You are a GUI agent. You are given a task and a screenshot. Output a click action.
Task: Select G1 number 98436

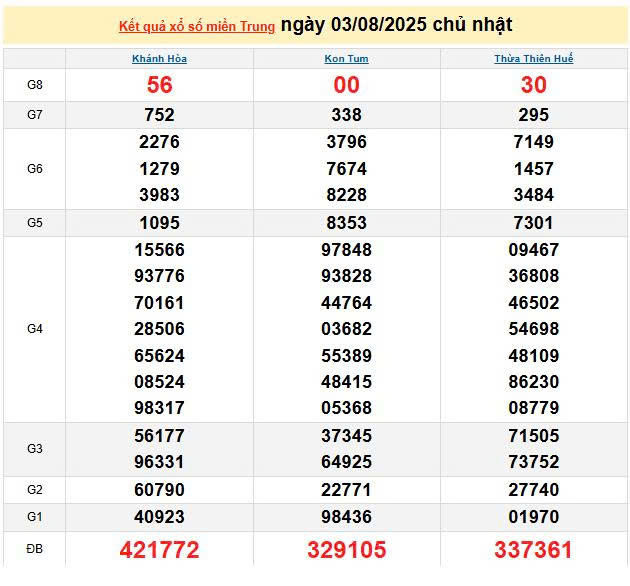(346, 517)
